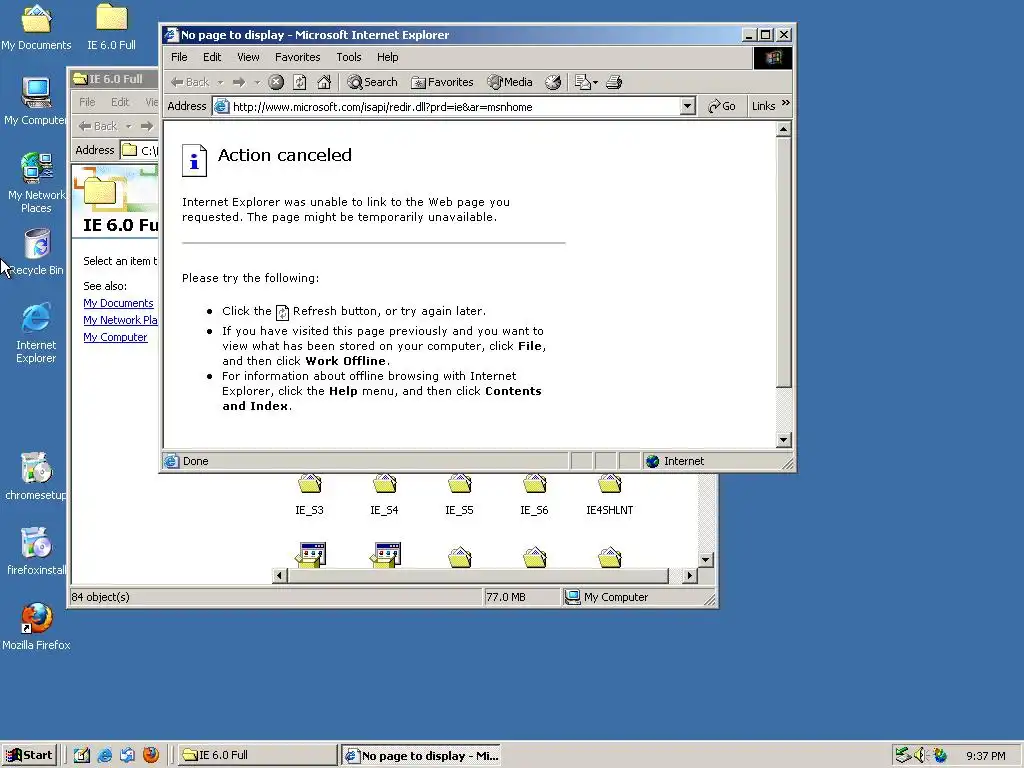The width and height of the screenshot is (1024, 768).
Task: Select the IE 6.0 Full desktop folder
Action: 112,27
